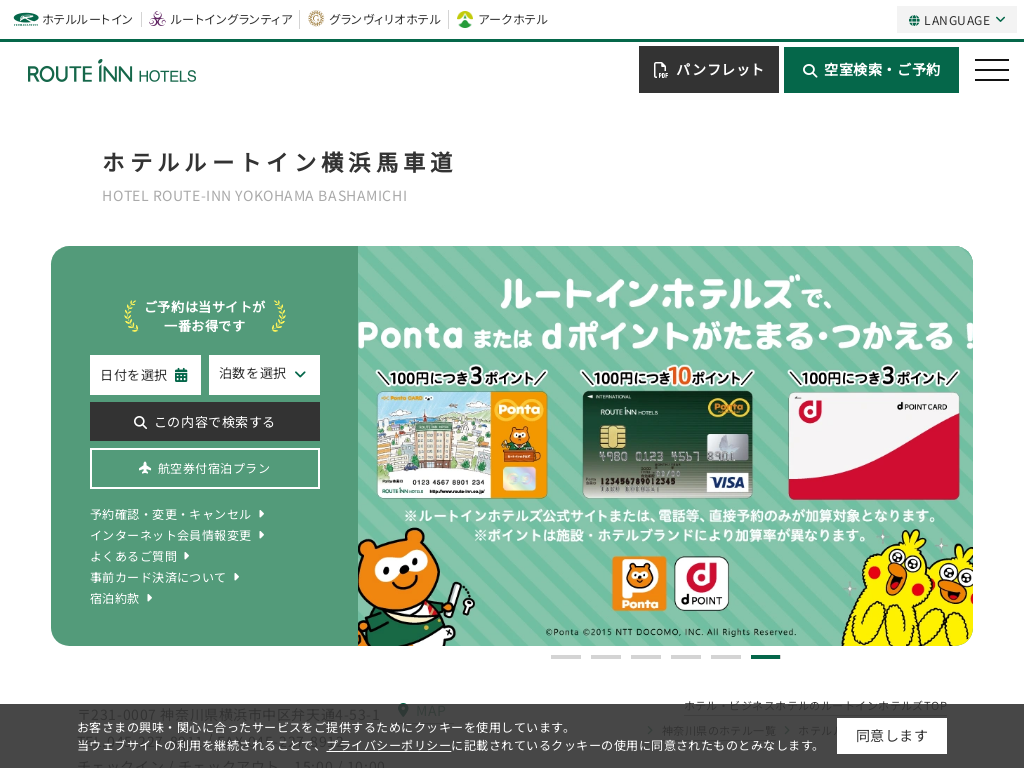Open the hamburger menu icon
This screenshot has width=1024, height=768.
point(991,70)
